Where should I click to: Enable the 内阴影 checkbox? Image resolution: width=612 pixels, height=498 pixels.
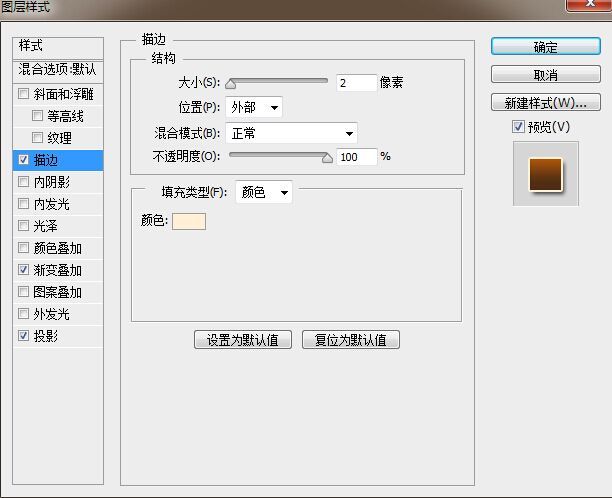(23, 181)
